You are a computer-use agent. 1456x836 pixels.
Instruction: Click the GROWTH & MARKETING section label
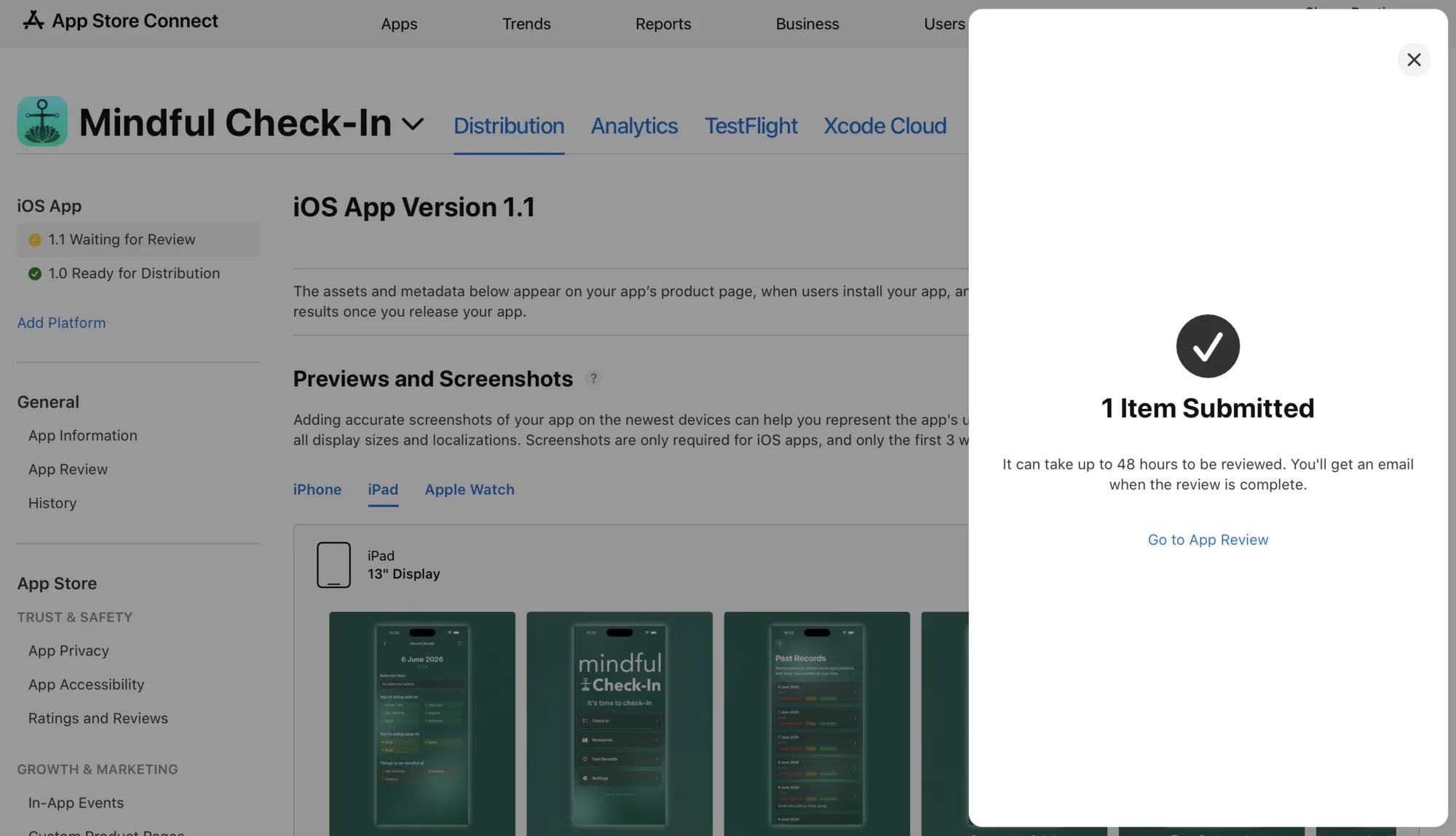[98, 770]
